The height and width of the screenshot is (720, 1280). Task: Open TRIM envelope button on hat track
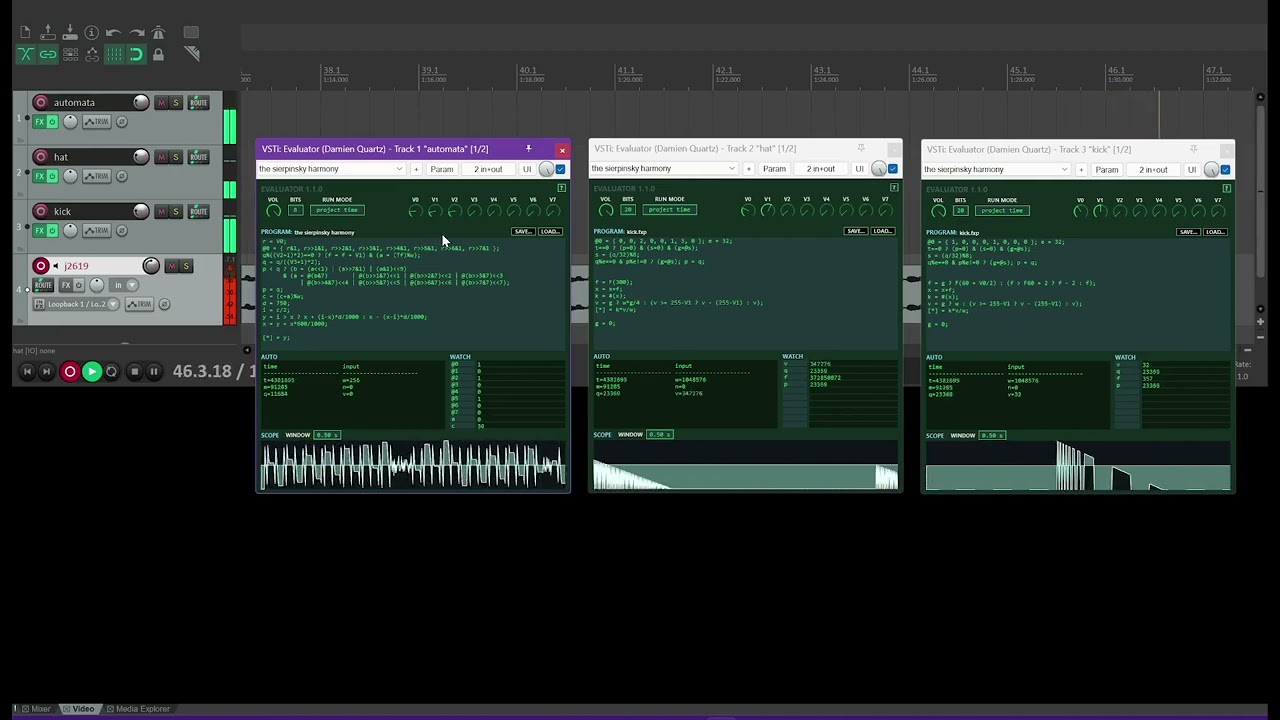[x=97, y=176]
